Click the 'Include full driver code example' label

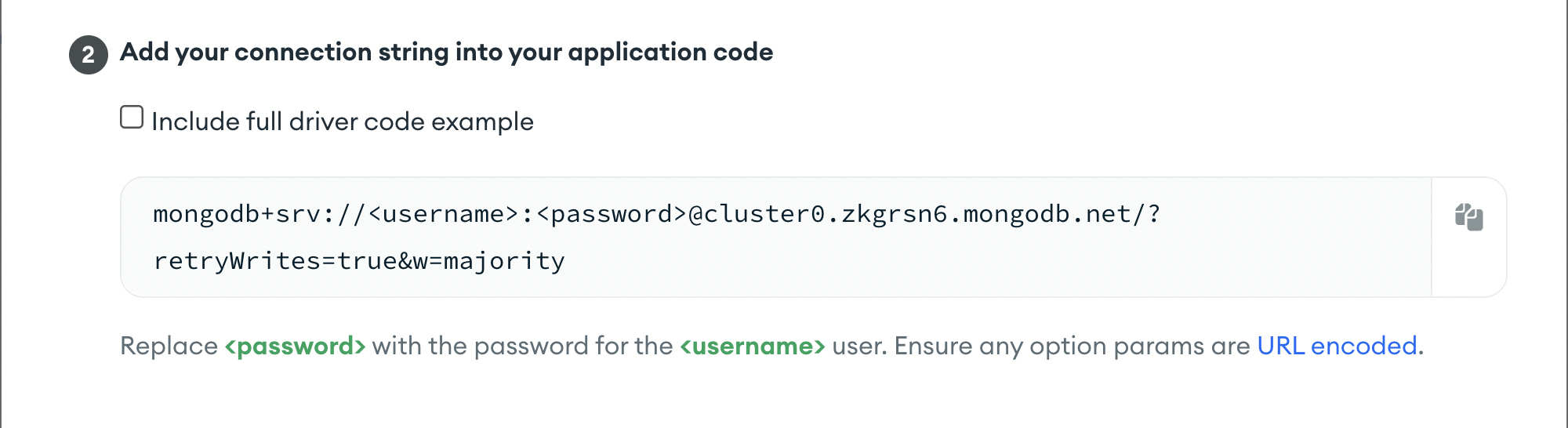click(x=342, y=122)
